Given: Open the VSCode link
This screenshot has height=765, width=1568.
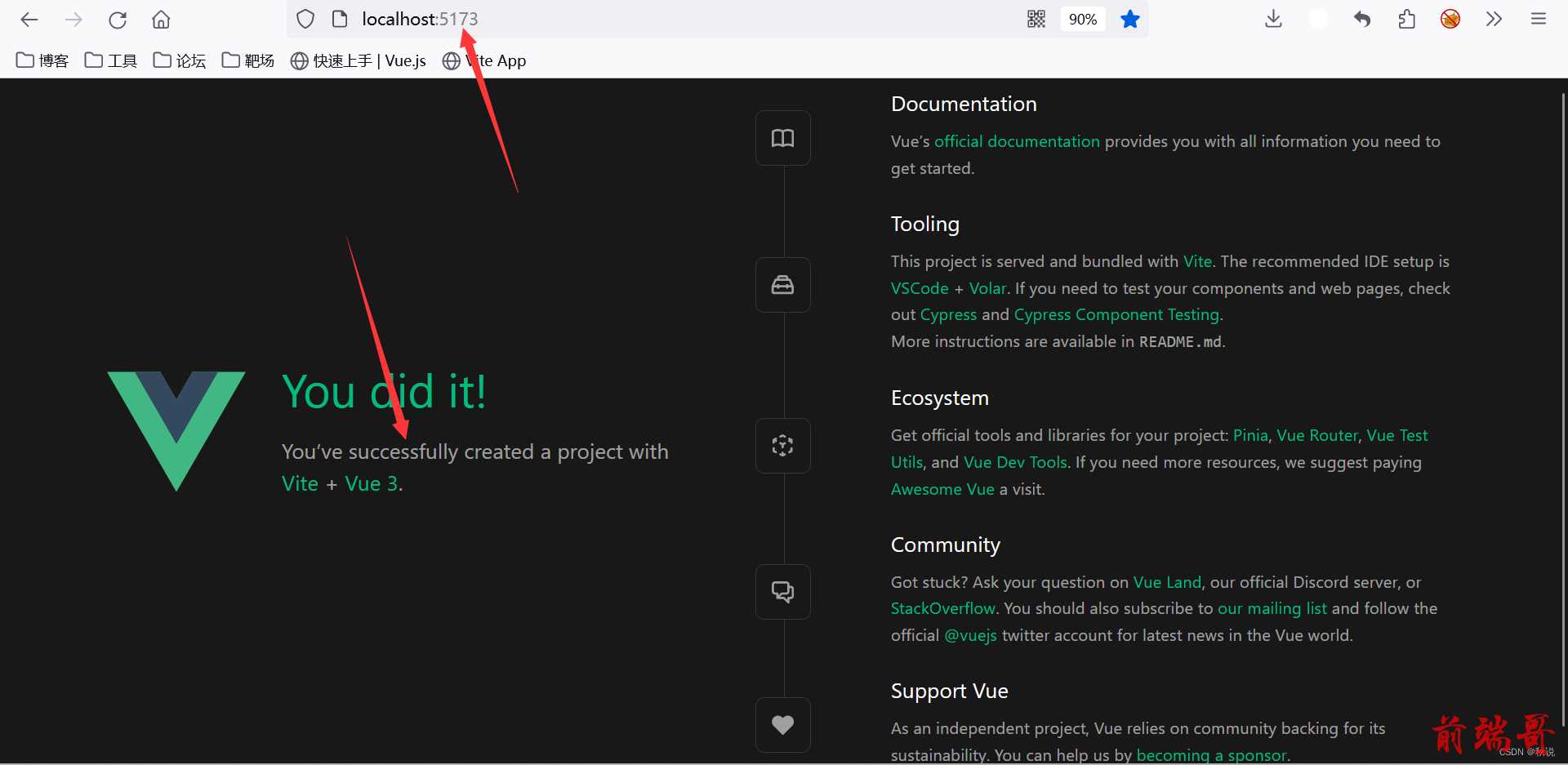Looking at the screenshot, I should click(920, 288).
